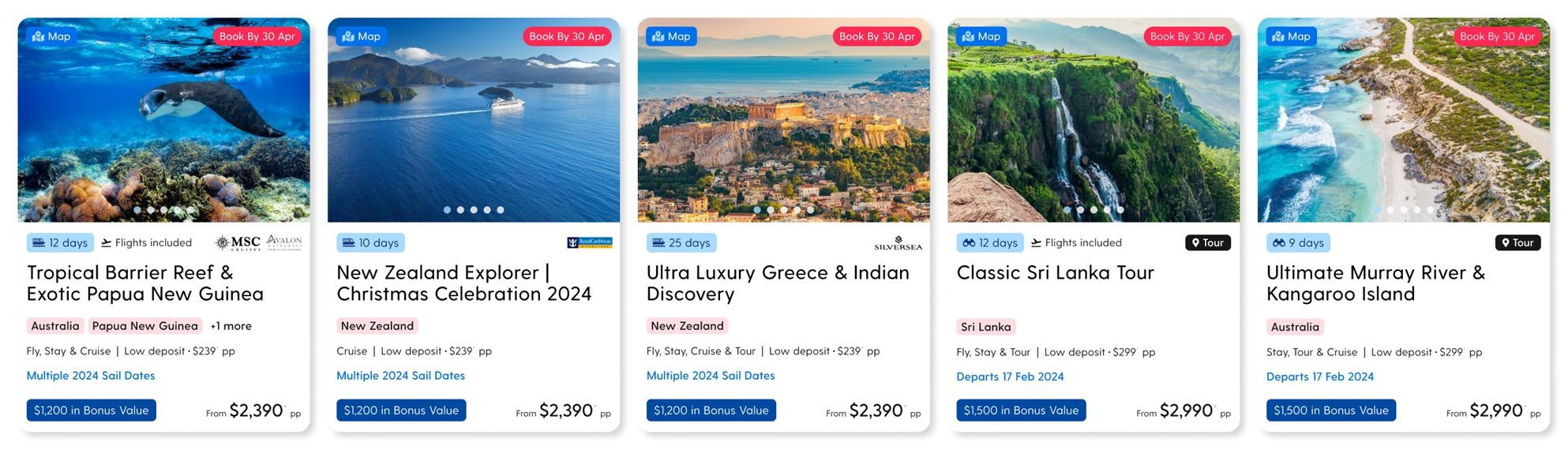Open Multiple 2024 Sail Dates for New Zealand Explorer
1568x450 pixels.
click(400, 376)
